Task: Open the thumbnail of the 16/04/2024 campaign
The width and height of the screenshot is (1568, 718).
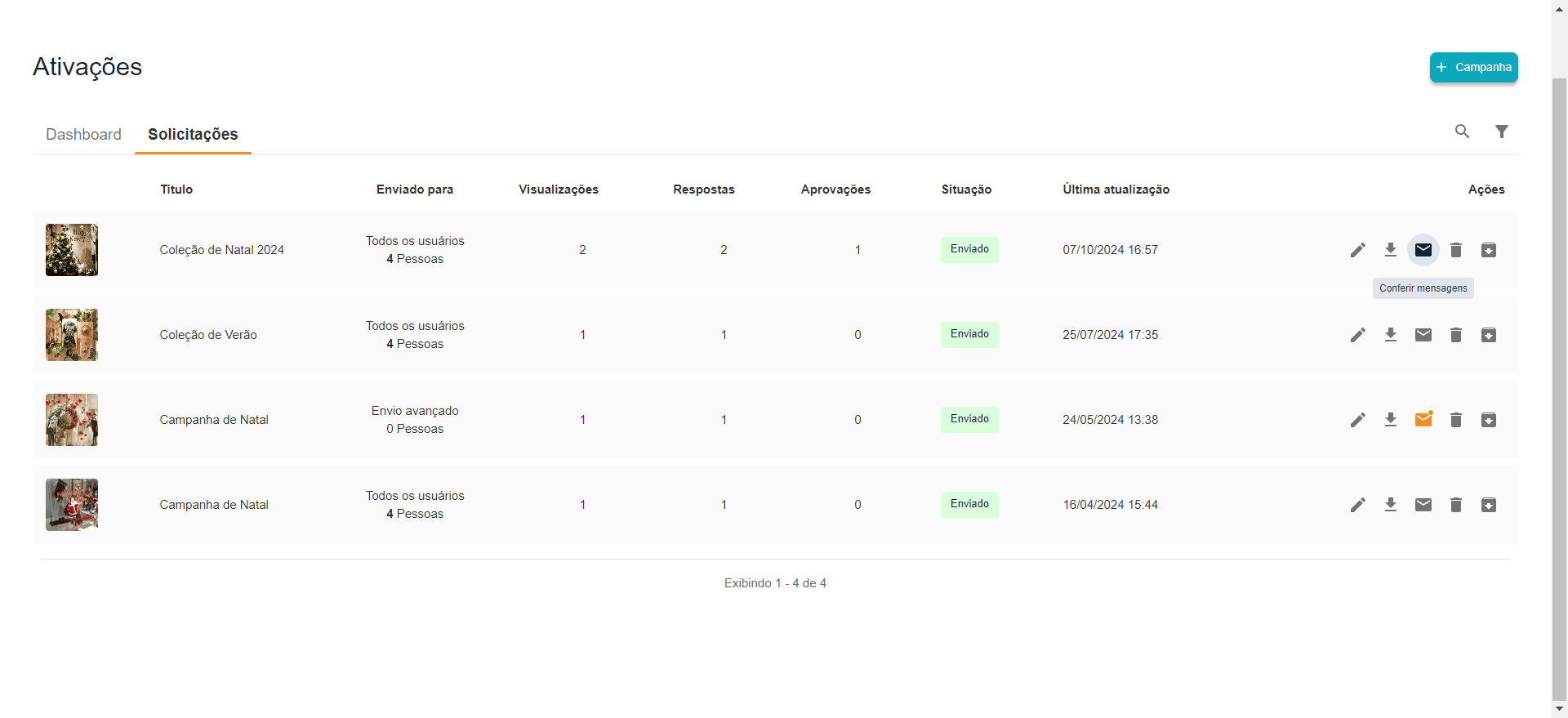Action: click(72, 505)
